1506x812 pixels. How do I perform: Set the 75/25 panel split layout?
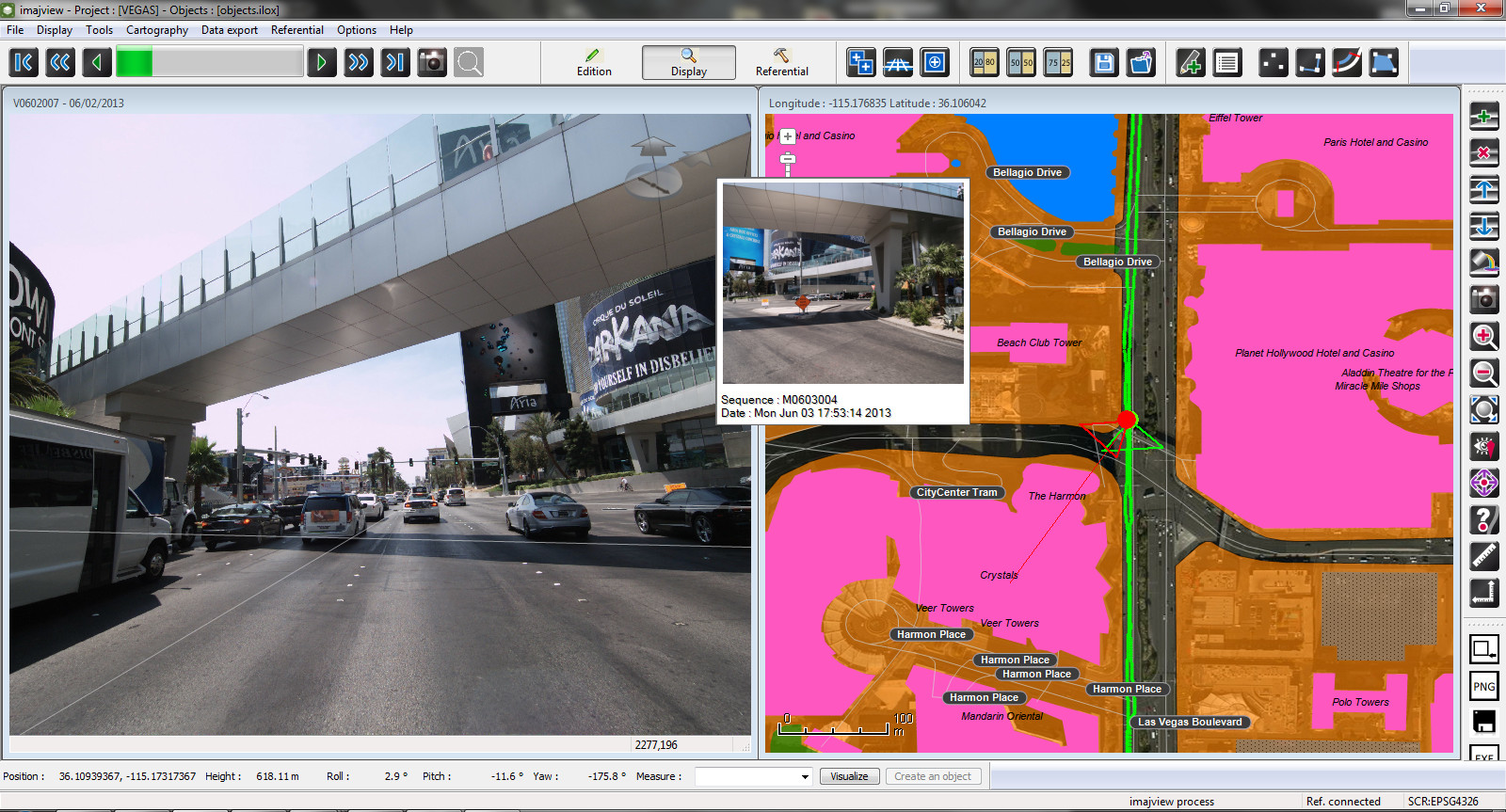pos(1059,63)
